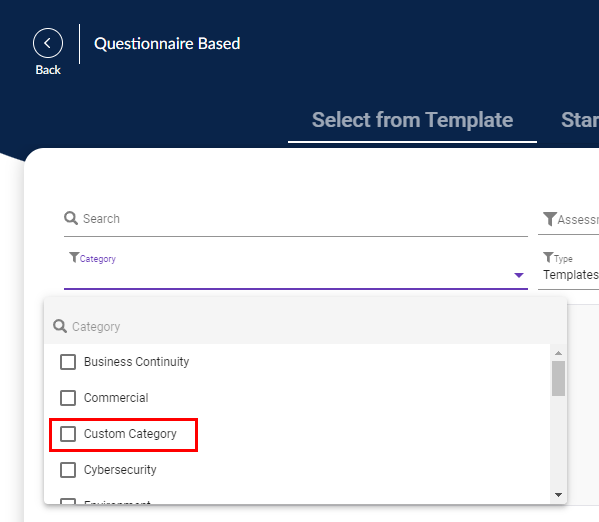This screenshot has height=522, width=599.
Task: Check the Commercial checkbox
Action: pos(68,398)
